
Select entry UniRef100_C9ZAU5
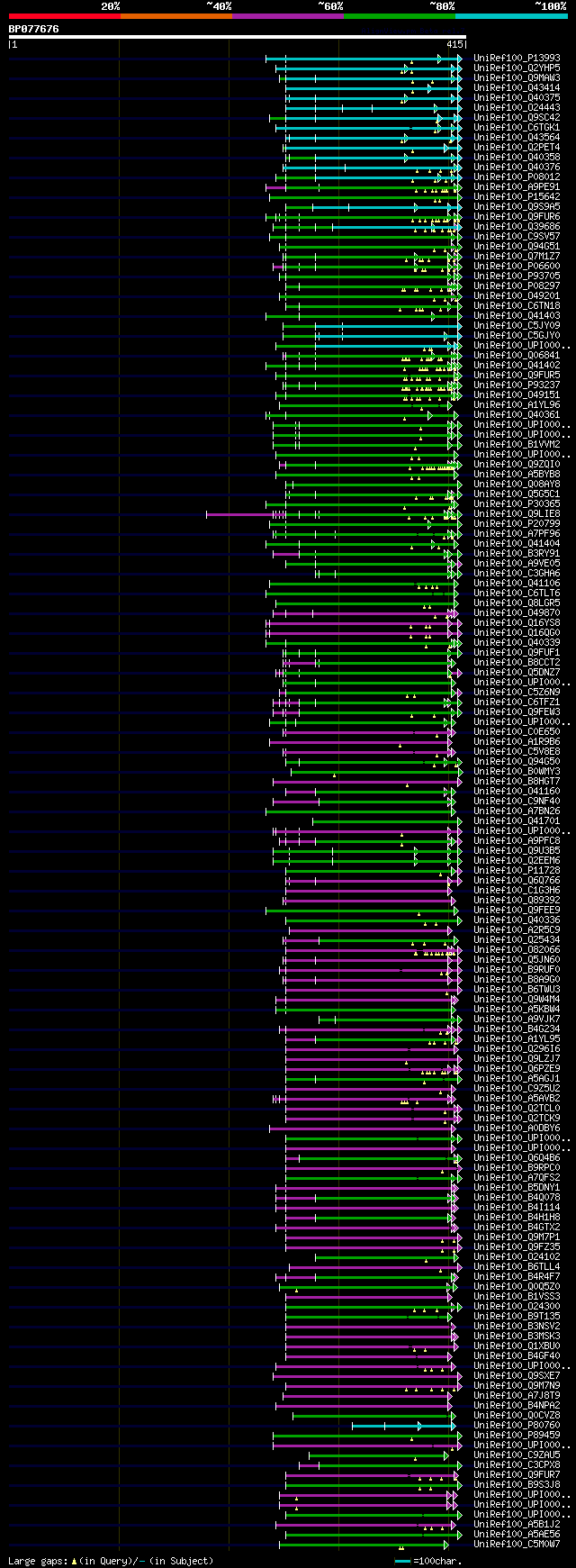click(517, 1455)
